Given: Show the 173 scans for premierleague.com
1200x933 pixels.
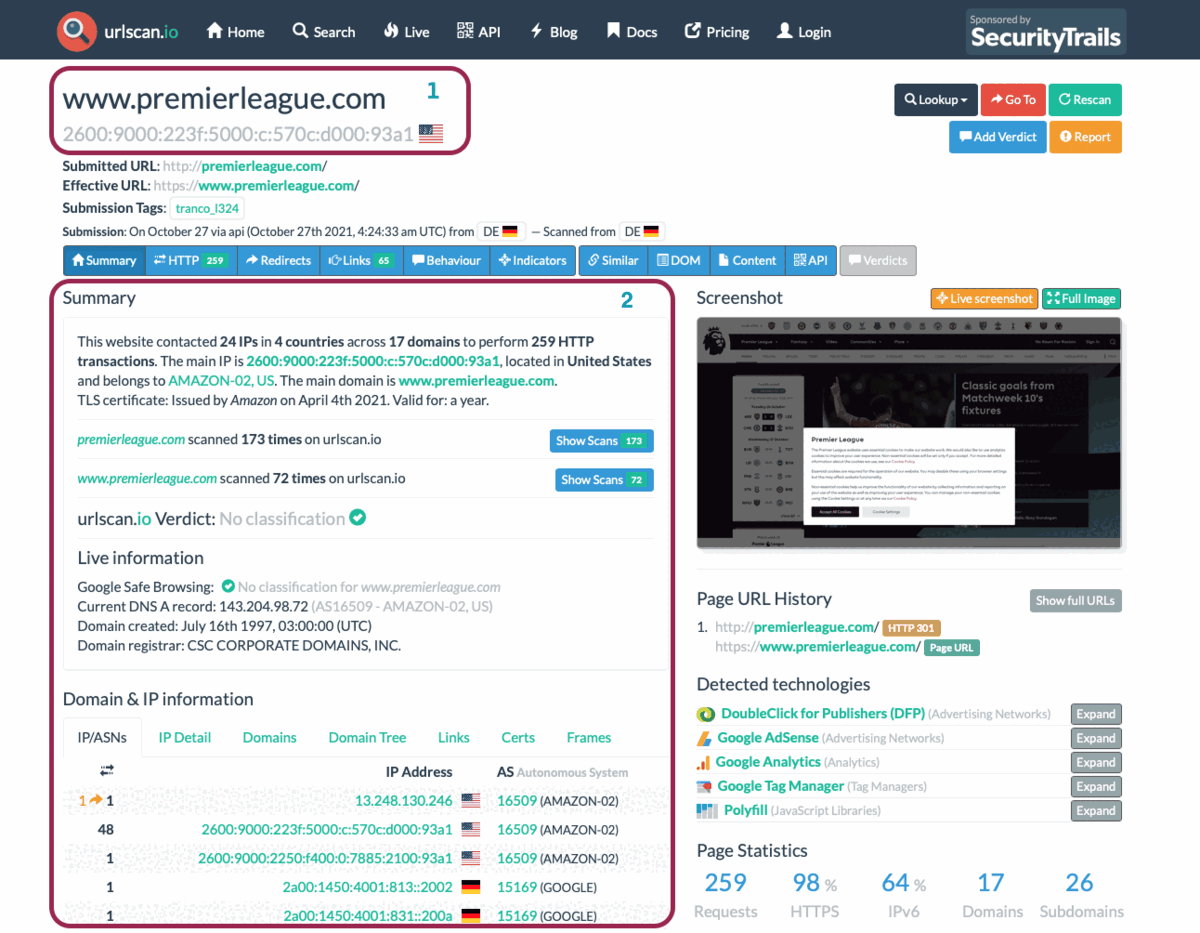Looking at the screenshot, I should point(601,441).
